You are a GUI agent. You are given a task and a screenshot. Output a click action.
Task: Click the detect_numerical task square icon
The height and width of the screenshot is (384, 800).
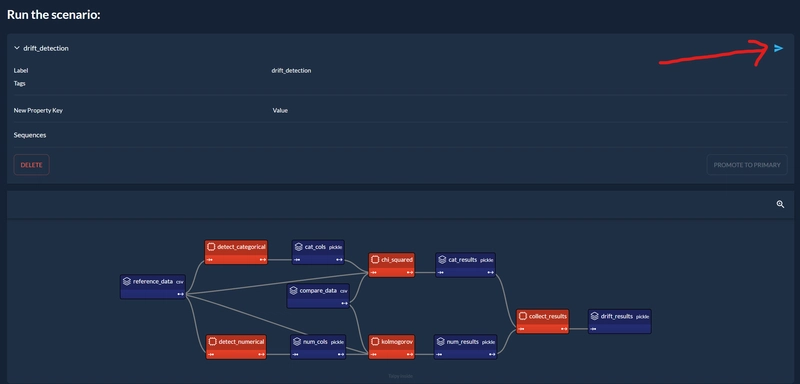pyautogui.click(x=212, y=341)
